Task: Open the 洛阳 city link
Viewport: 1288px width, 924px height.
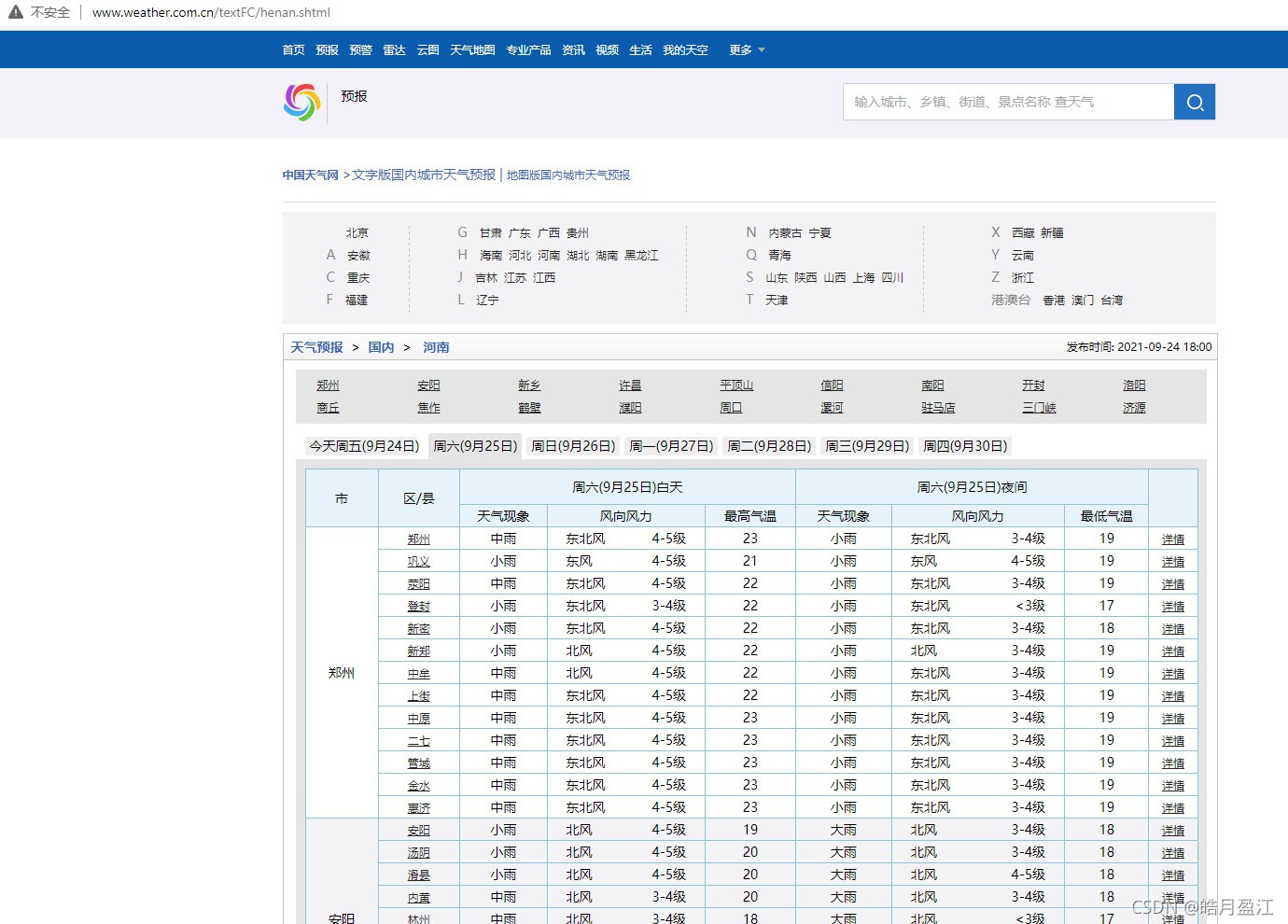Action: 1134,385
